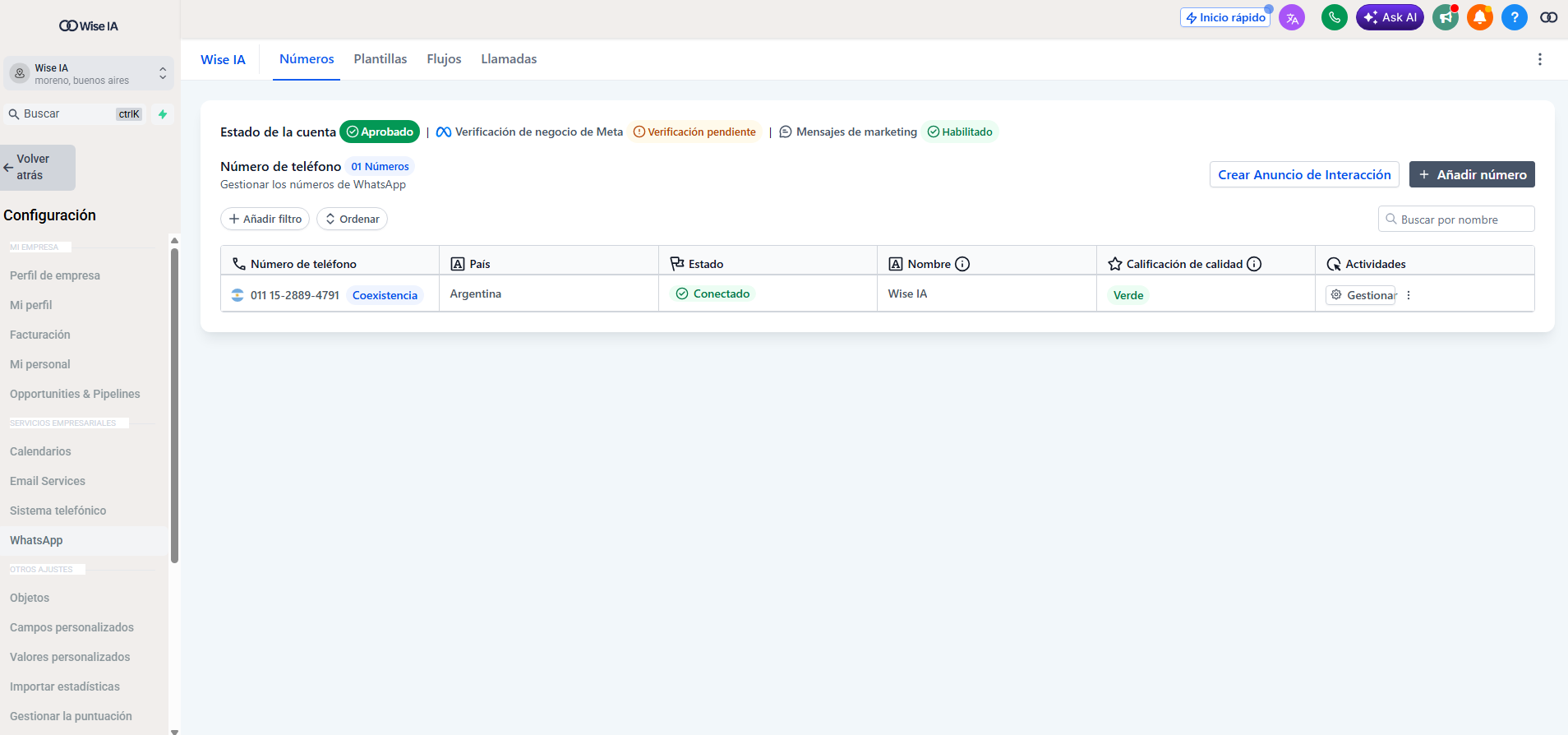Image resolution: width=1568 pixels, height=735 pixels.
Task: Open the row options three-dot menu
Action: click(x=1409, y=295)
